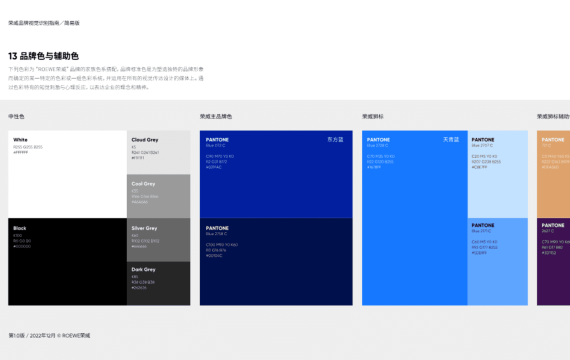Click the "中性色" section label
Image resolution: width=570 pixels, height=360 pixels.
pyautogui.click(x=16, y=116)
